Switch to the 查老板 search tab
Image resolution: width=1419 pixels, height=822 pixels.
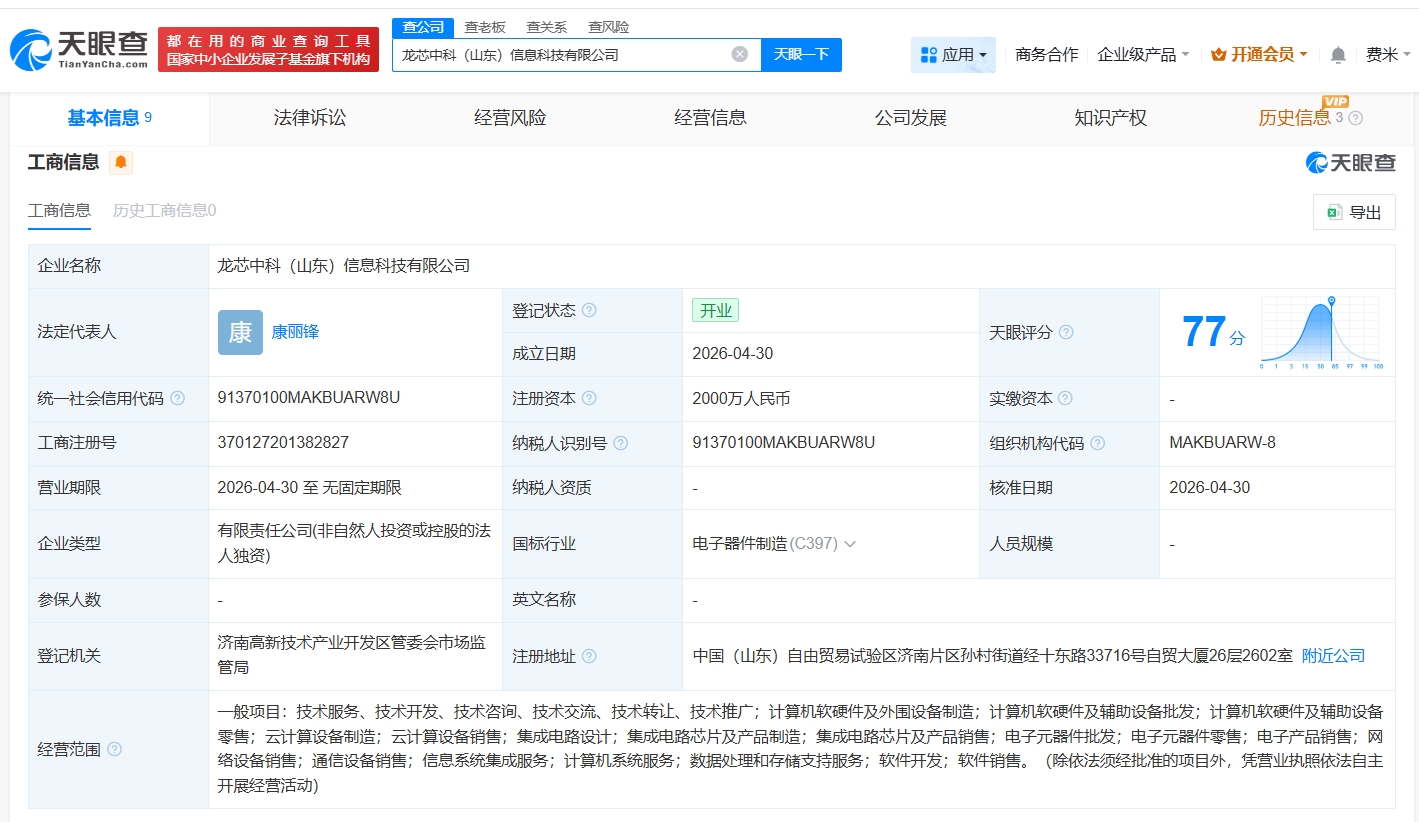tap(485, 27)
